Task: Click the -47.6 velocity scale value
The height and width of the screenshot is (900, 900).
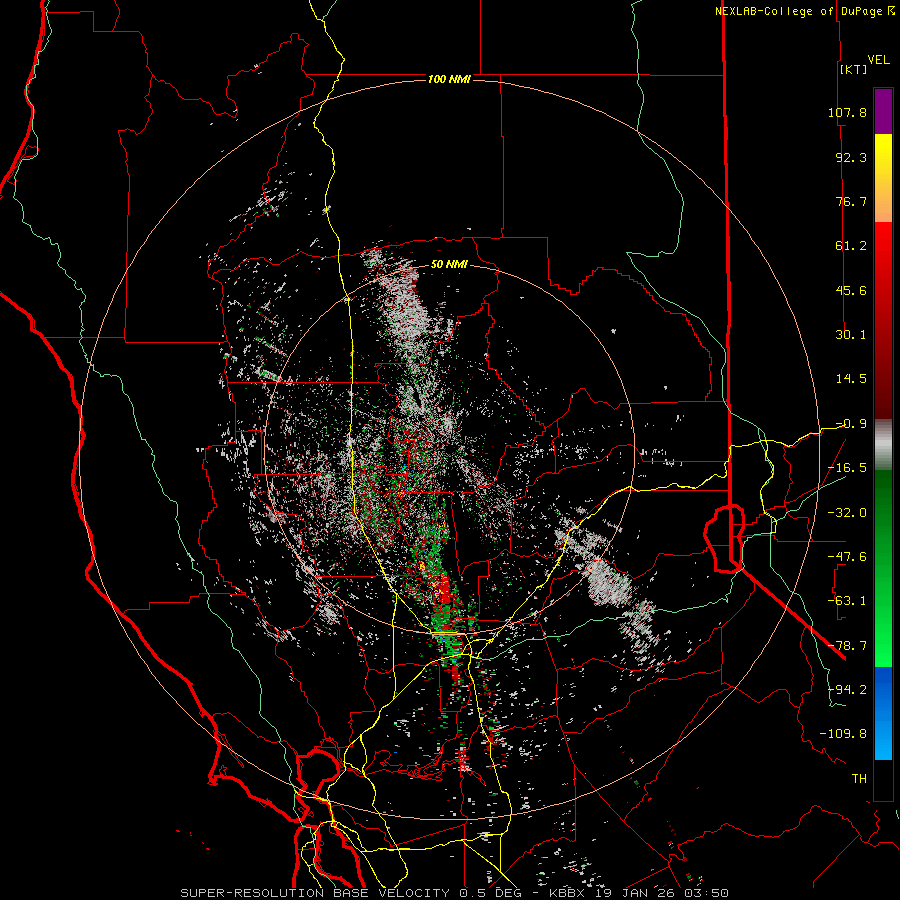Action: click(847, 556)
